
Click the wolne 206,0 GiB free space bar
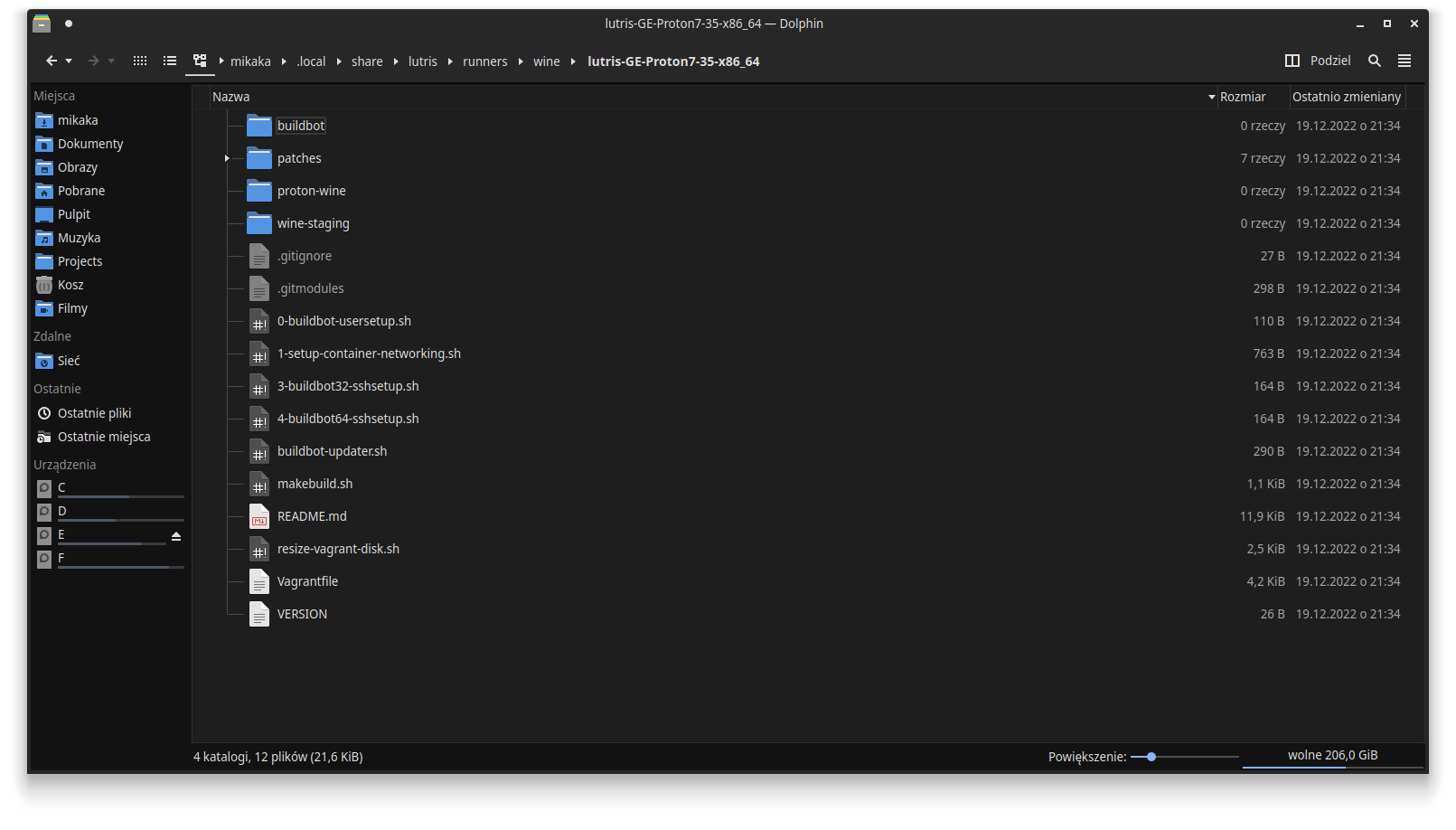coord(1332,756)
